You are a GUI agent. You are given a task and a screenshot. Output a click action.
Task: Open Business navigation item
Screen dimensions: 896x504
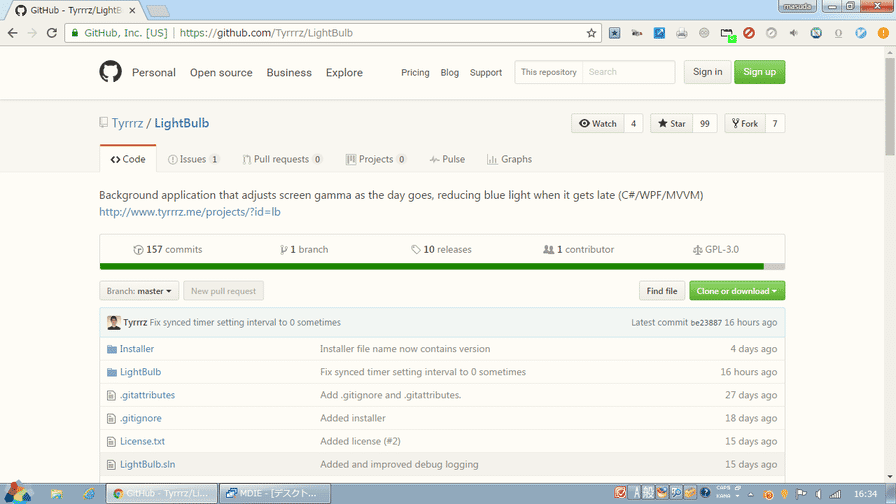pyautogui.click(x=289, y=73)
